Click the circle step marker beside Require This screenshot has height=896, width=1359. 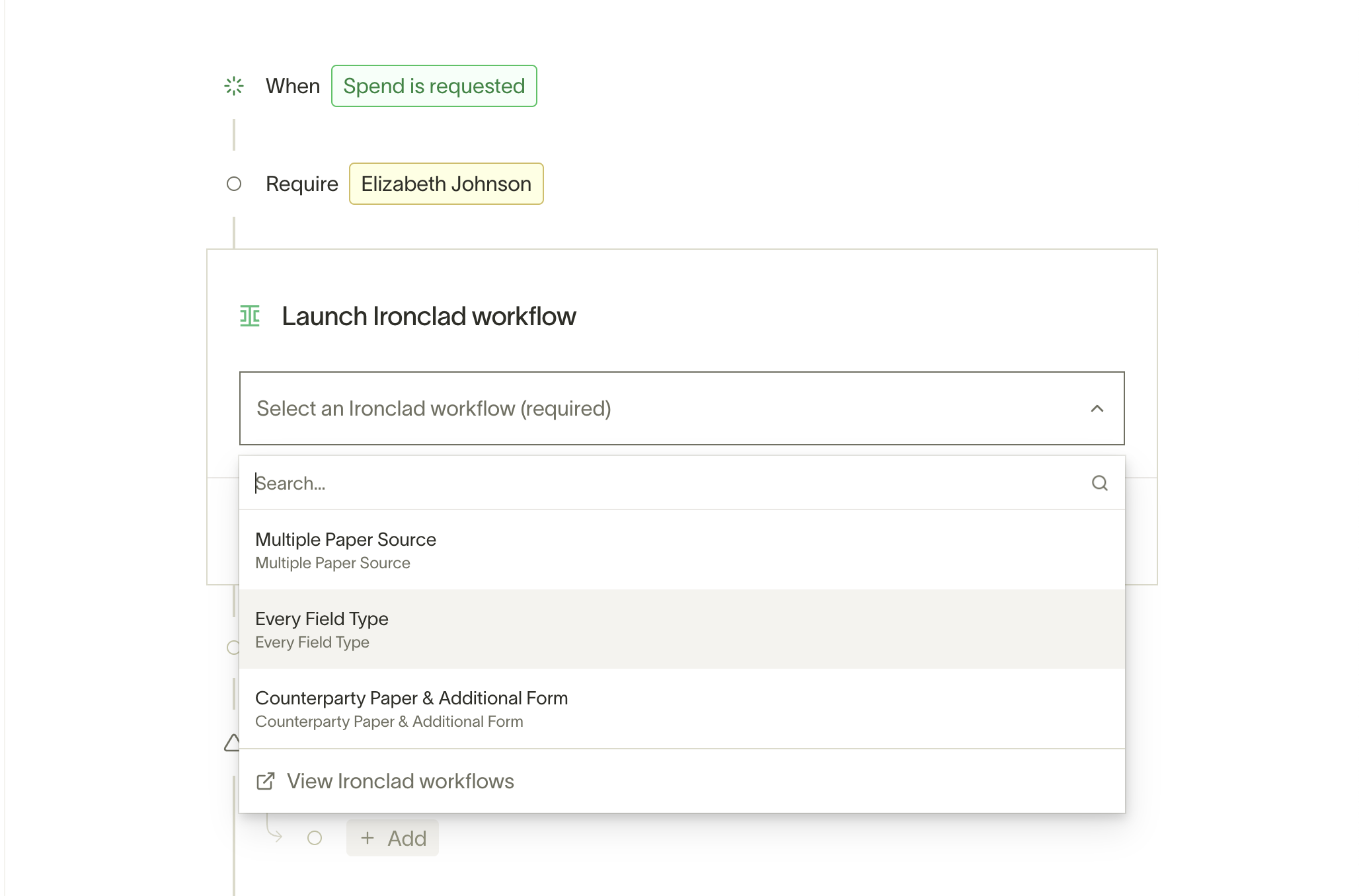234,184
